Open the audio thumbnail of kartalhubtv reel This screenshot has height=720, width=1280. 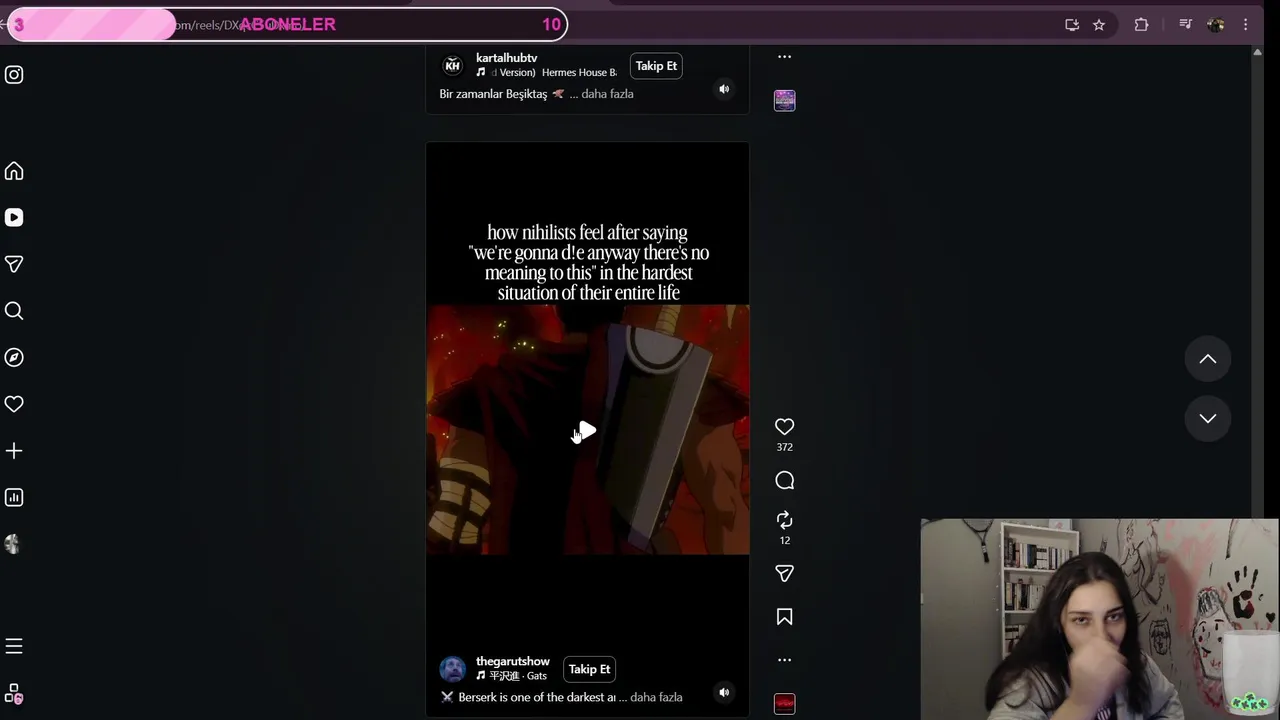[x=784, y=100]
